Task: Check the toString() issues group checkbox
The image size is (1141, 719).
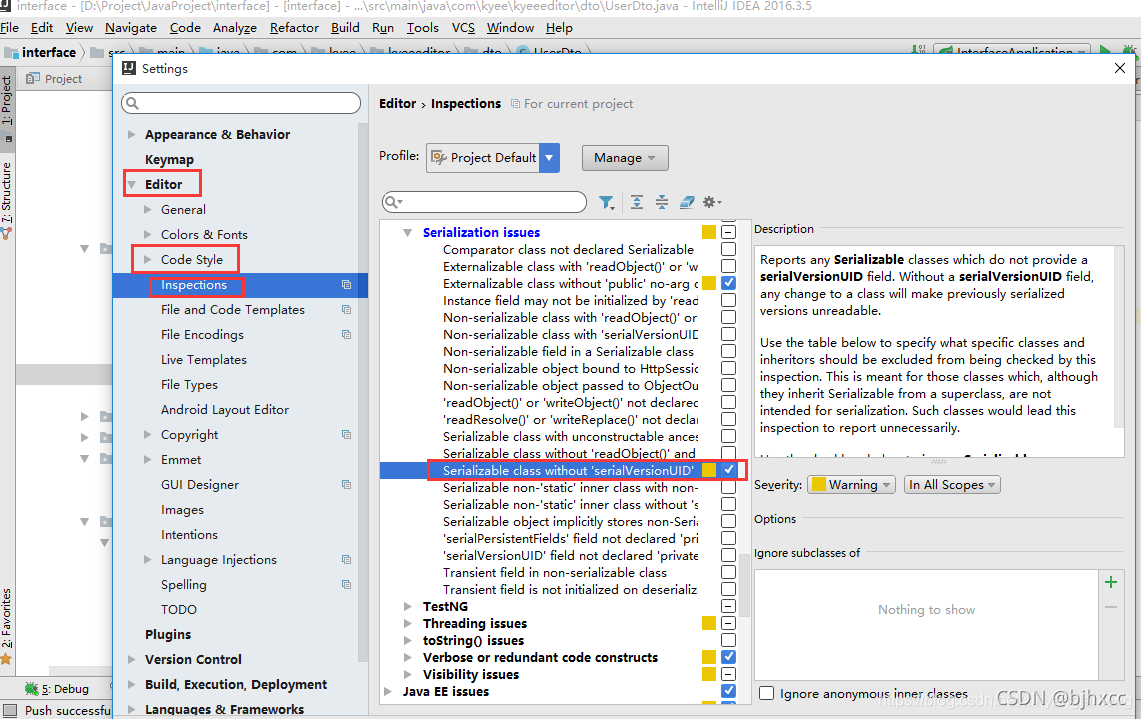Action: pos(728,640)
